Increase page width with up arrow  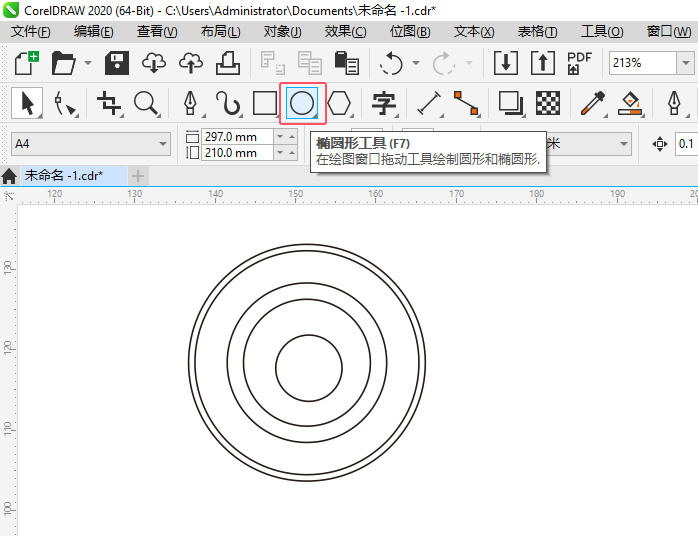coord(292,136)
